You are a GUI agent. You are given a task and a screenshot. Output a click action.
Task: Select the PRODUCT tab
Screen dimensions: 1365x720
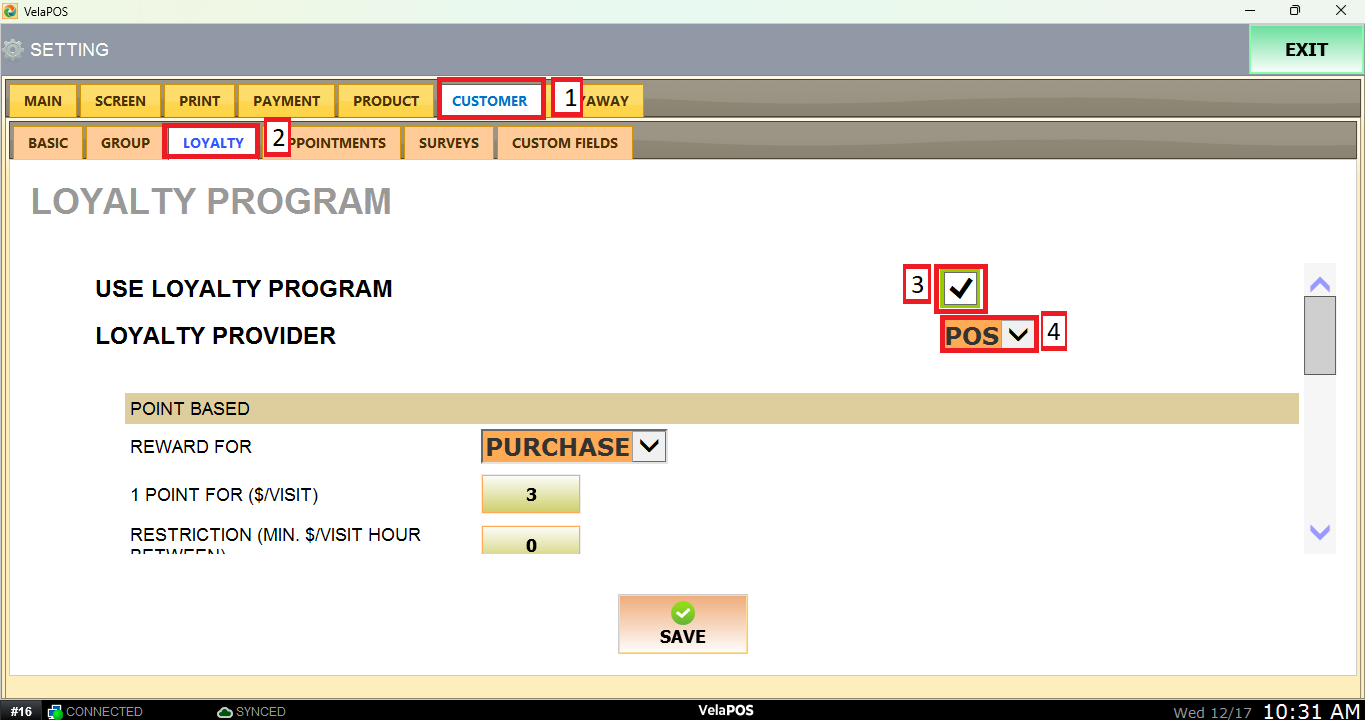point(386,101)
